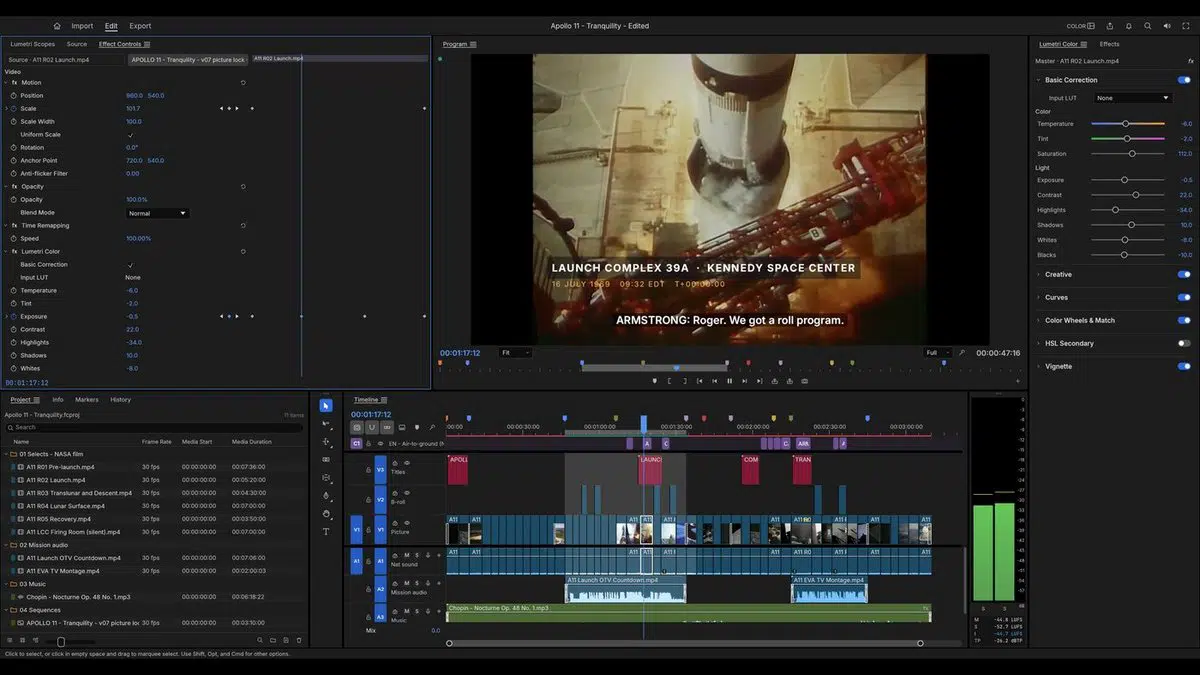This screenshot has width=1200, height=675.
Task: Click Export Frame camera icon
Action: (x=804, y=381)
